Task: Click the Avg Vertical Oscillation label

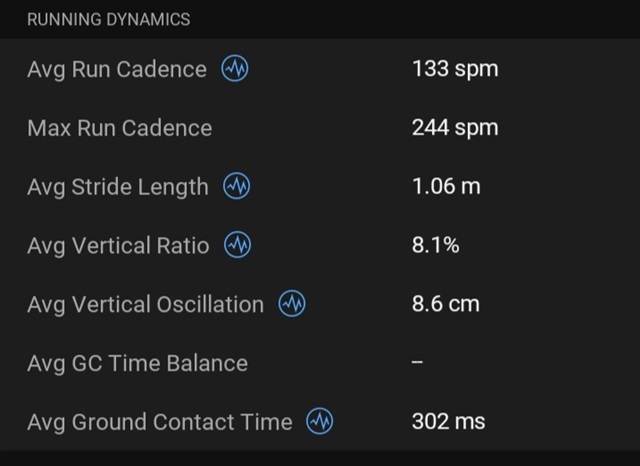Action: tap(146, 304)
